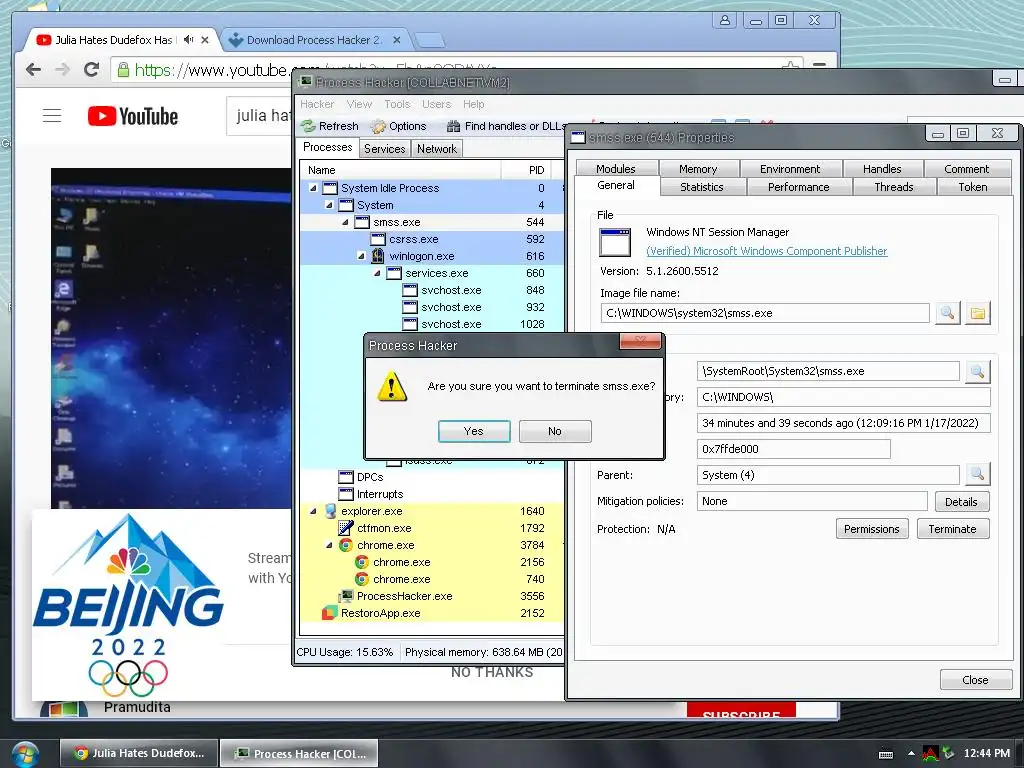Open the Verified Microsoft Windows Component Publisher link

click(767, 251)
